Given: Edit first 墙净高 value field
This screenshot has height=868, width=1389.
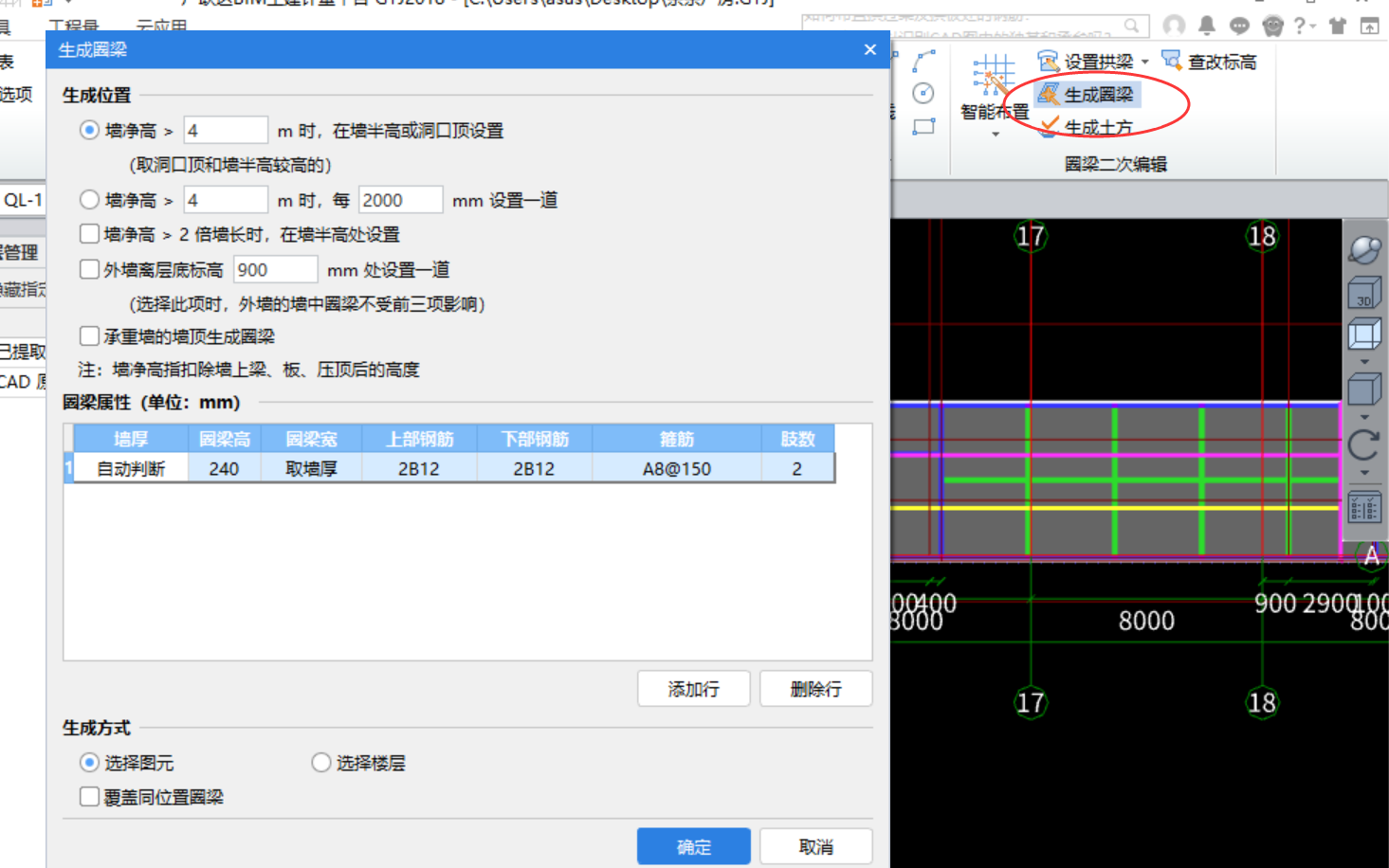Looking at the screenshot, I should pyautogui.click(x=226, y=130).
